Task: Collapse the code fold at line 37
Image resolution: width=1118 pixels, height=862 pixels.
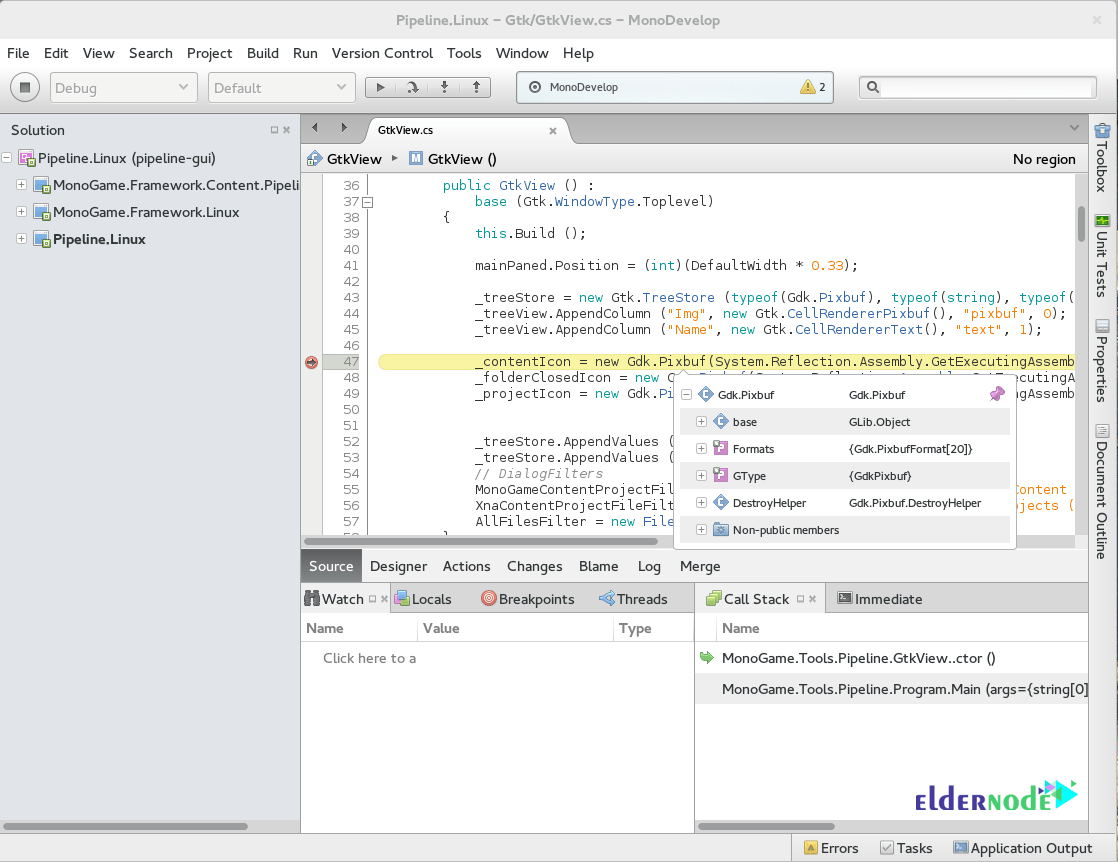Action: pos(367,201)
